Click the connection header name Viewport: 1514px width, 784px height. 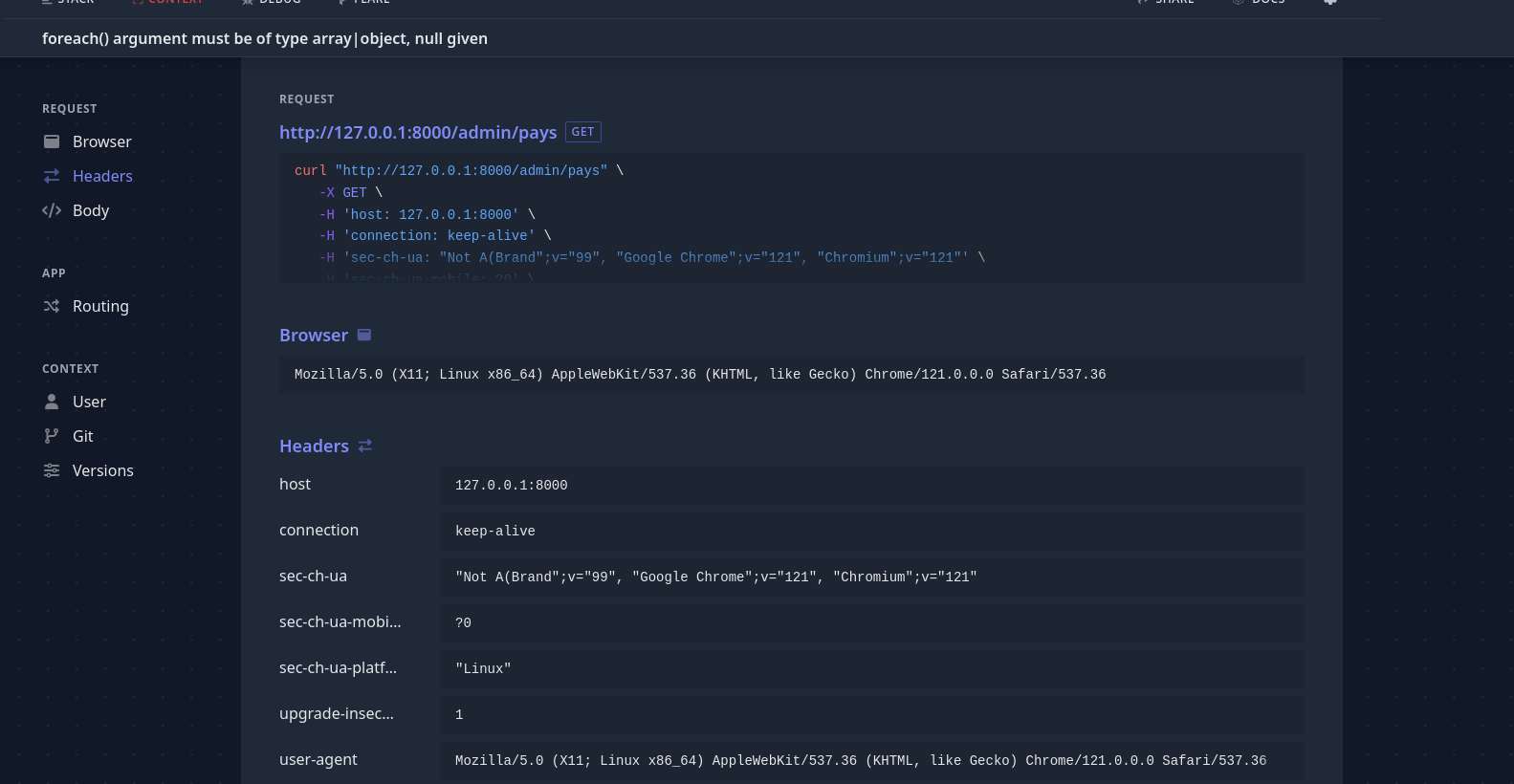click(318, 531)
